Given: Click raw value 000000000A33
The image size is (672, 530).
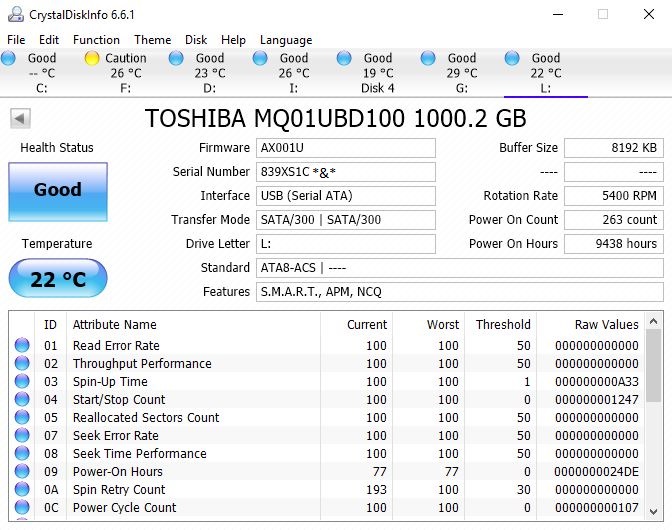Looking at the screenshot, I should coord(597,381).
